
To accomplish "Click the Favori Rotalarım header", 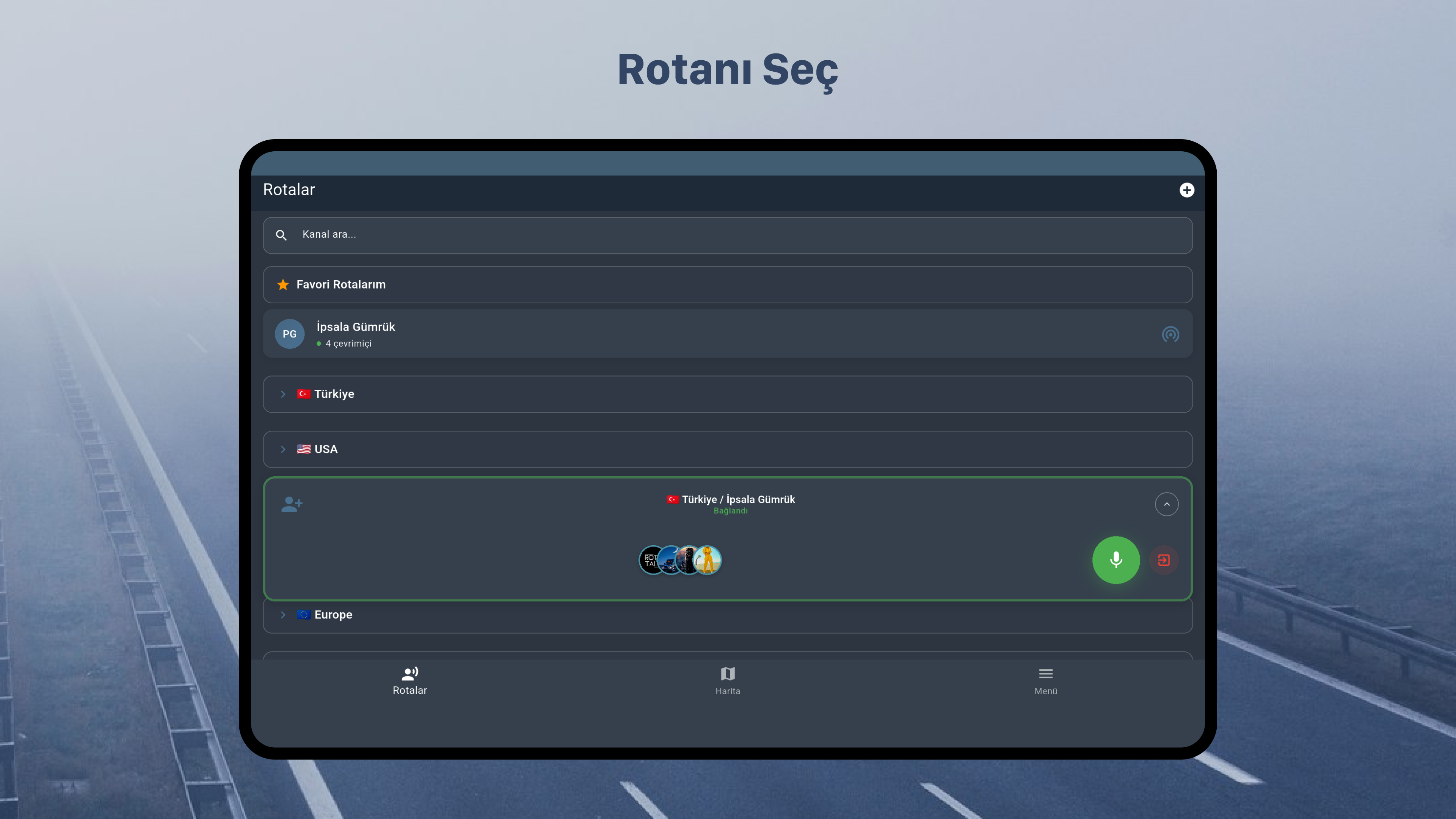I will [x=341, y=285].
